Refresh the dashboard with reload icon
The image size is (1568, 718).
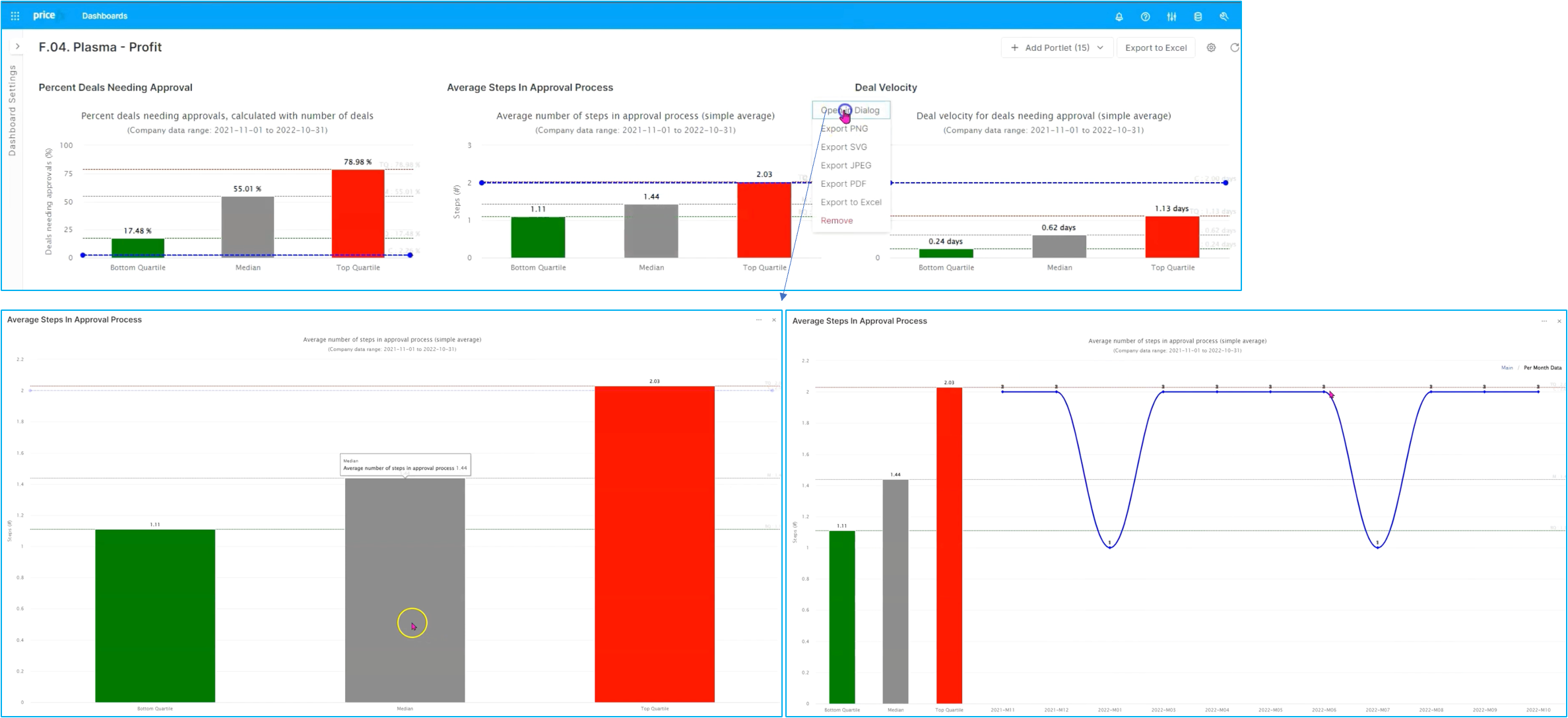[x=1234, y=48]
